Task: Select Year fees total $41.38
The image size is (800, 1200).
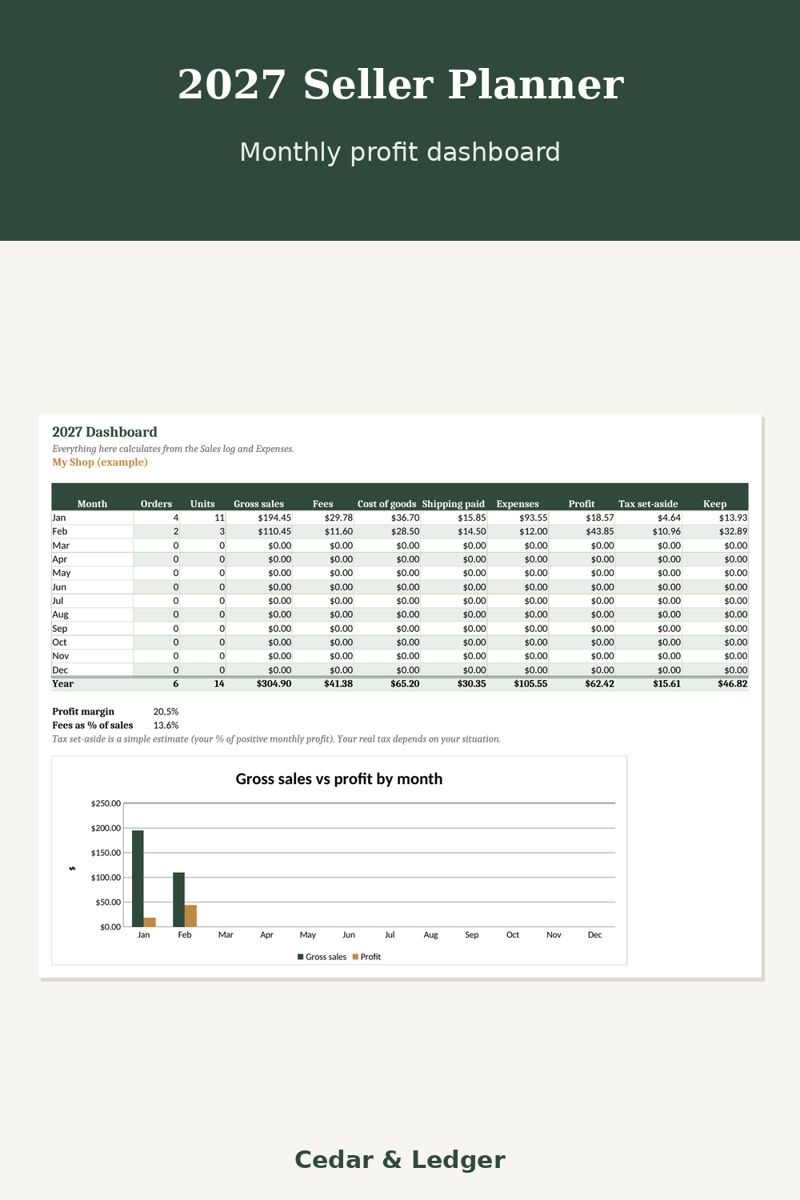Action: (338, 684)
